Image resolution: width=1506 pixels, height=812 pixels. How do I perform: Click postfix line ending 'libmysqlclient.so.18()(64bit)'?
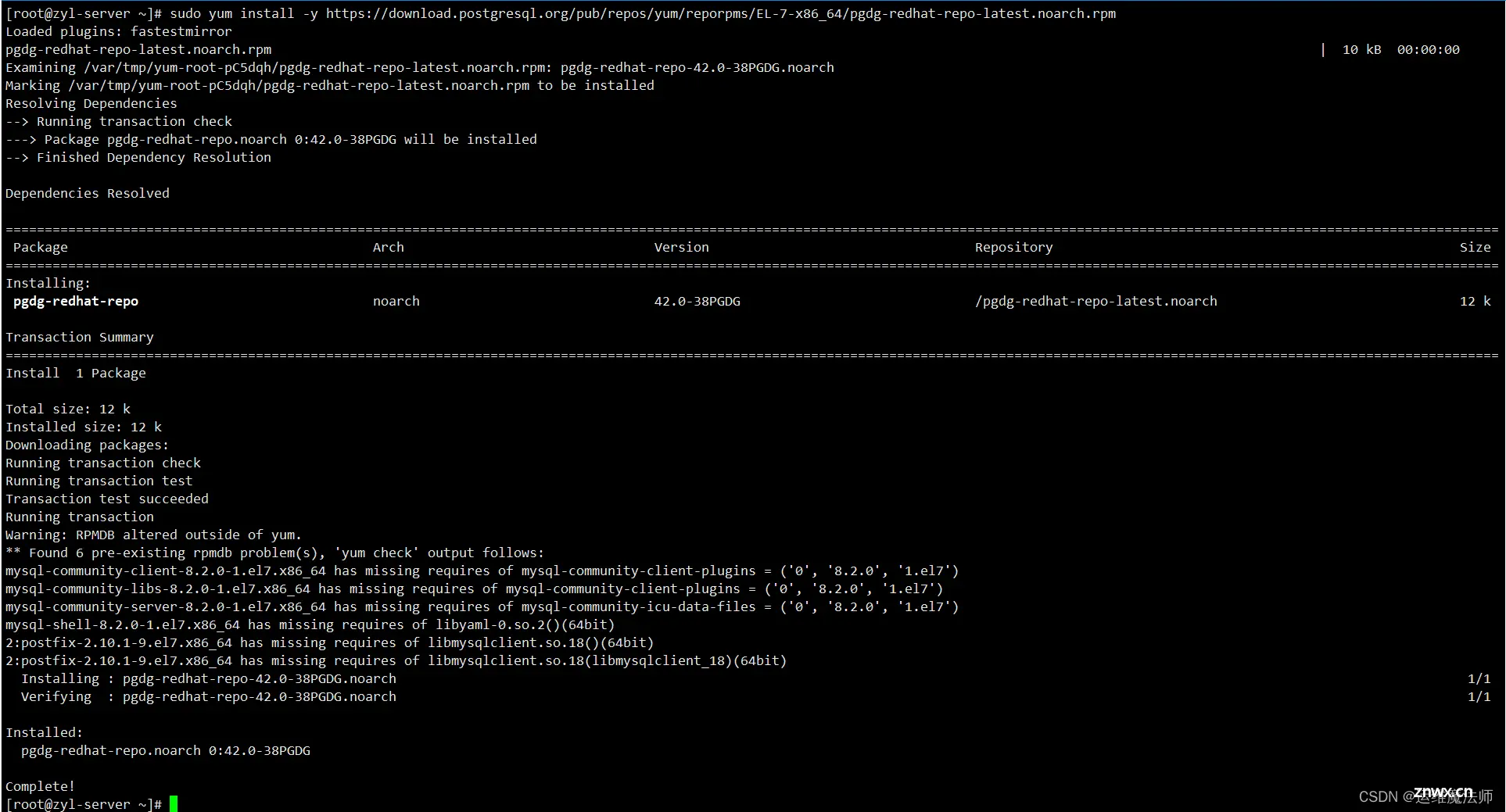point(330,642)
